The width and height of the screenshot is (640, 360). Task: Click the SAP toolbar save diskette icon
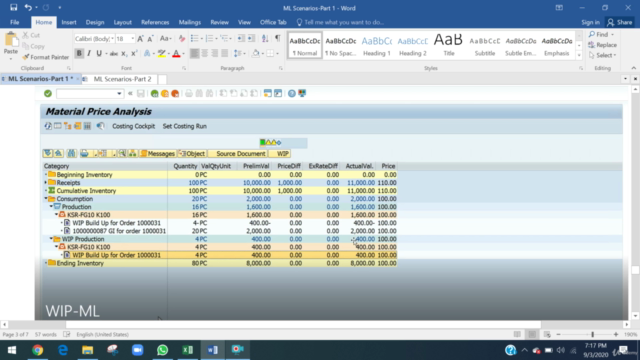coord(141,93)
